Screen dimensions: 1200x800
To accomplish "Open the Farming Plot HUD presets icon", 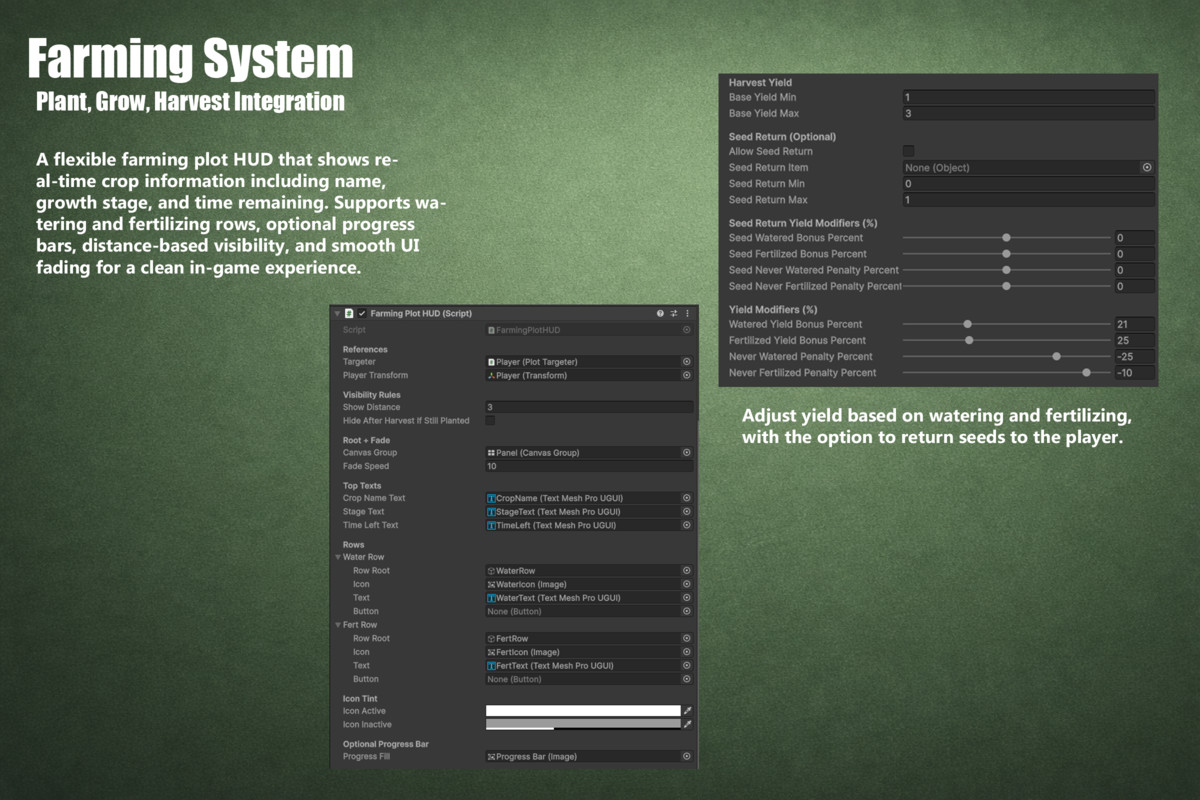I will (673, 313).
